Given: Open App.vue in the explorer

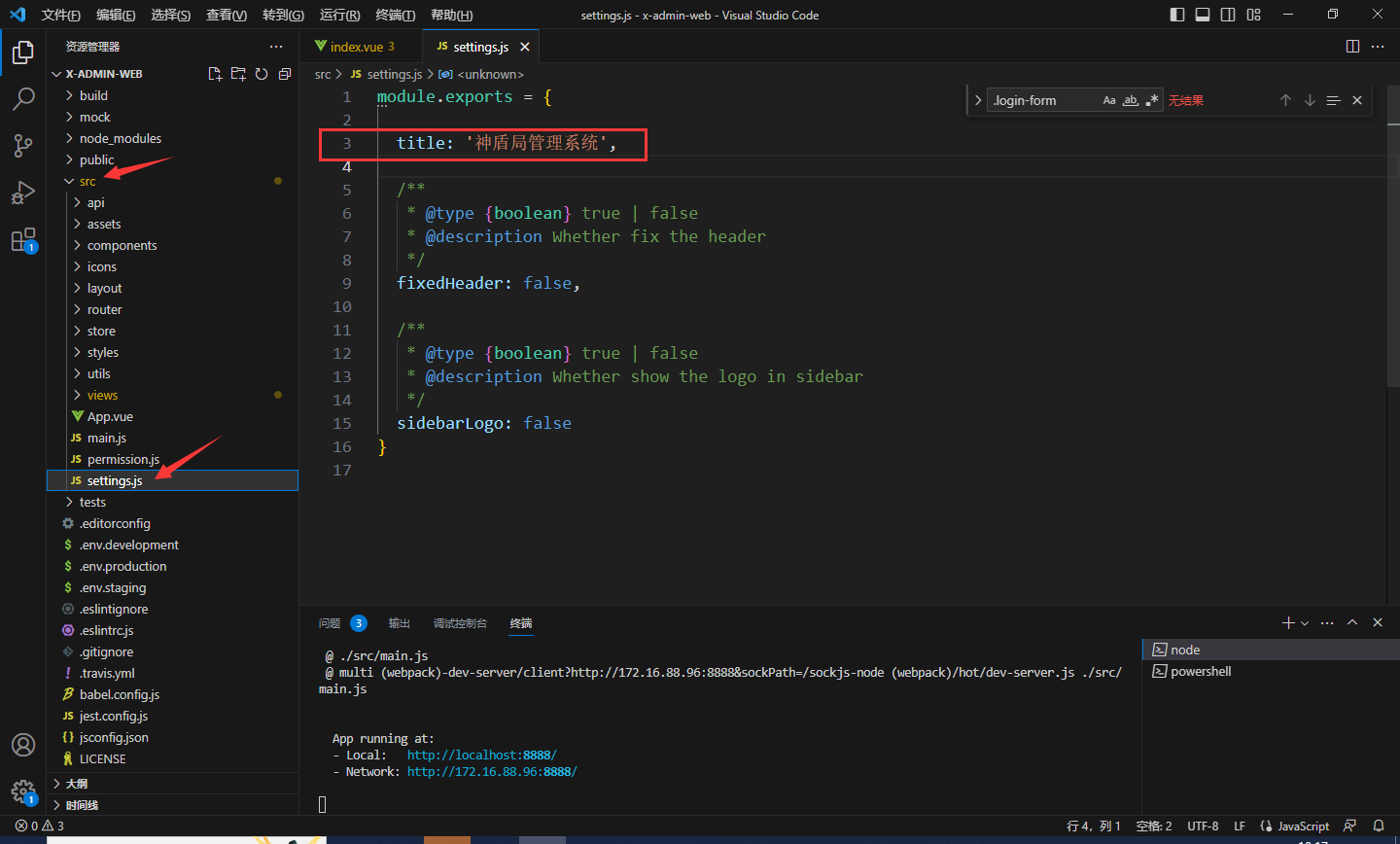Looking at the screenshot, I should [x=173, y=416].
